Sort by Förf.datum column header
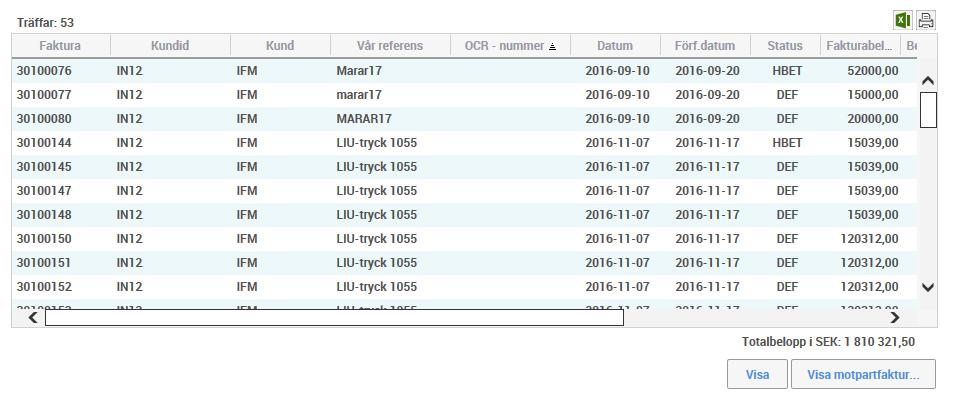The height and width of the screenshot is (399, 954). [705, 46]
